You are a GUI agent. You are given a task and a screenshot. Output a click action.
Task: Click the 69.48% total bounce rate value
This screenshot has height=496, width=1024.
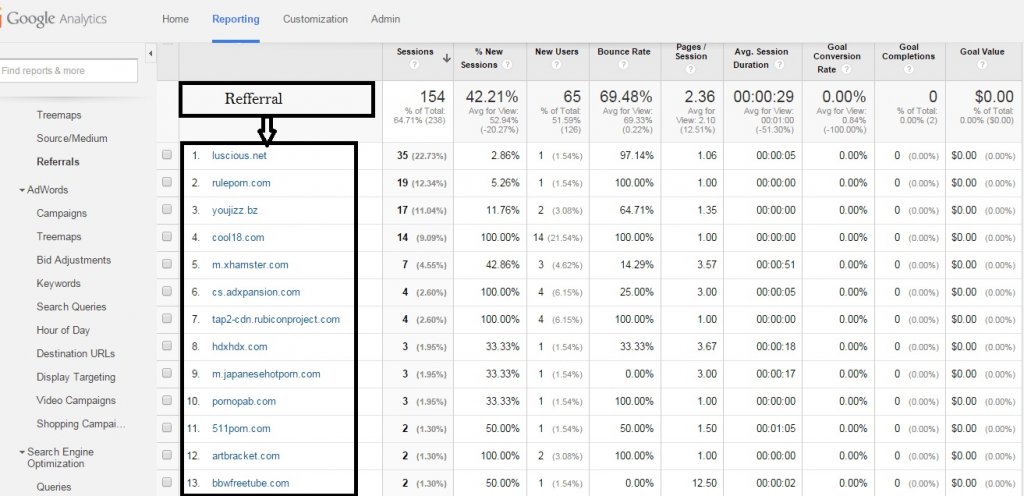(626, 97)
